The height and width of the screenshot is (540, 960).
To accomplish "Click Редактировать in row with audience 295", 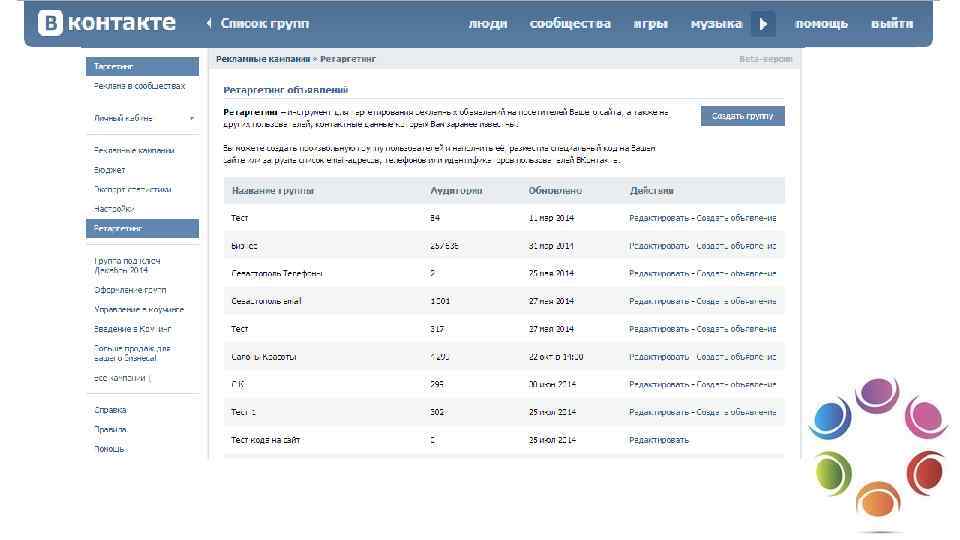I will (x=659, y=384).
